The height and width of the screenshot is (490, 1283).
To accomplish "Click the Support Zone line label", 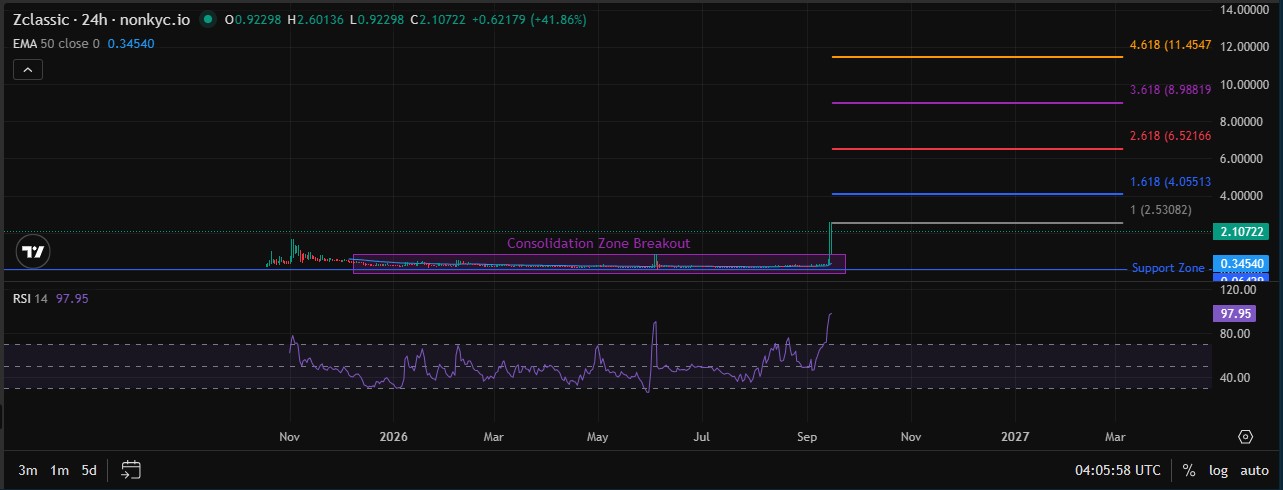I will tap(1168, 268).
